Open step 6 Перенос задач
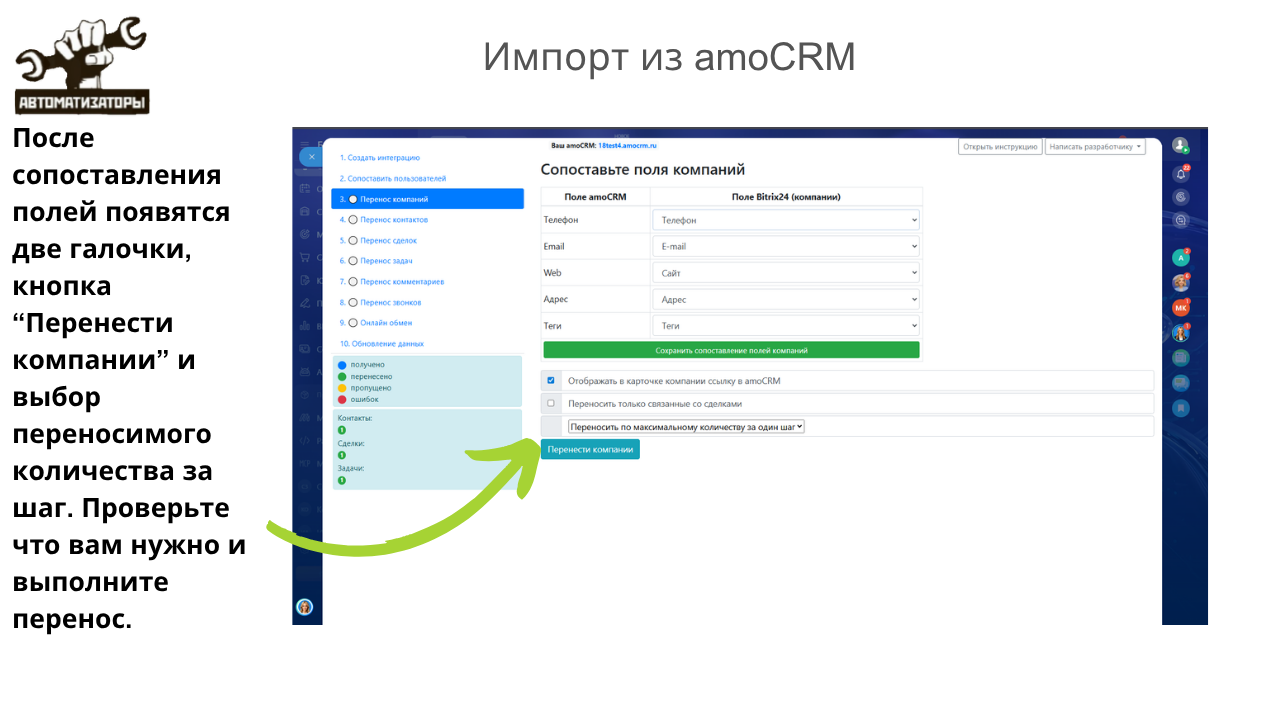1280x720 pixels. tap(386, 261)
